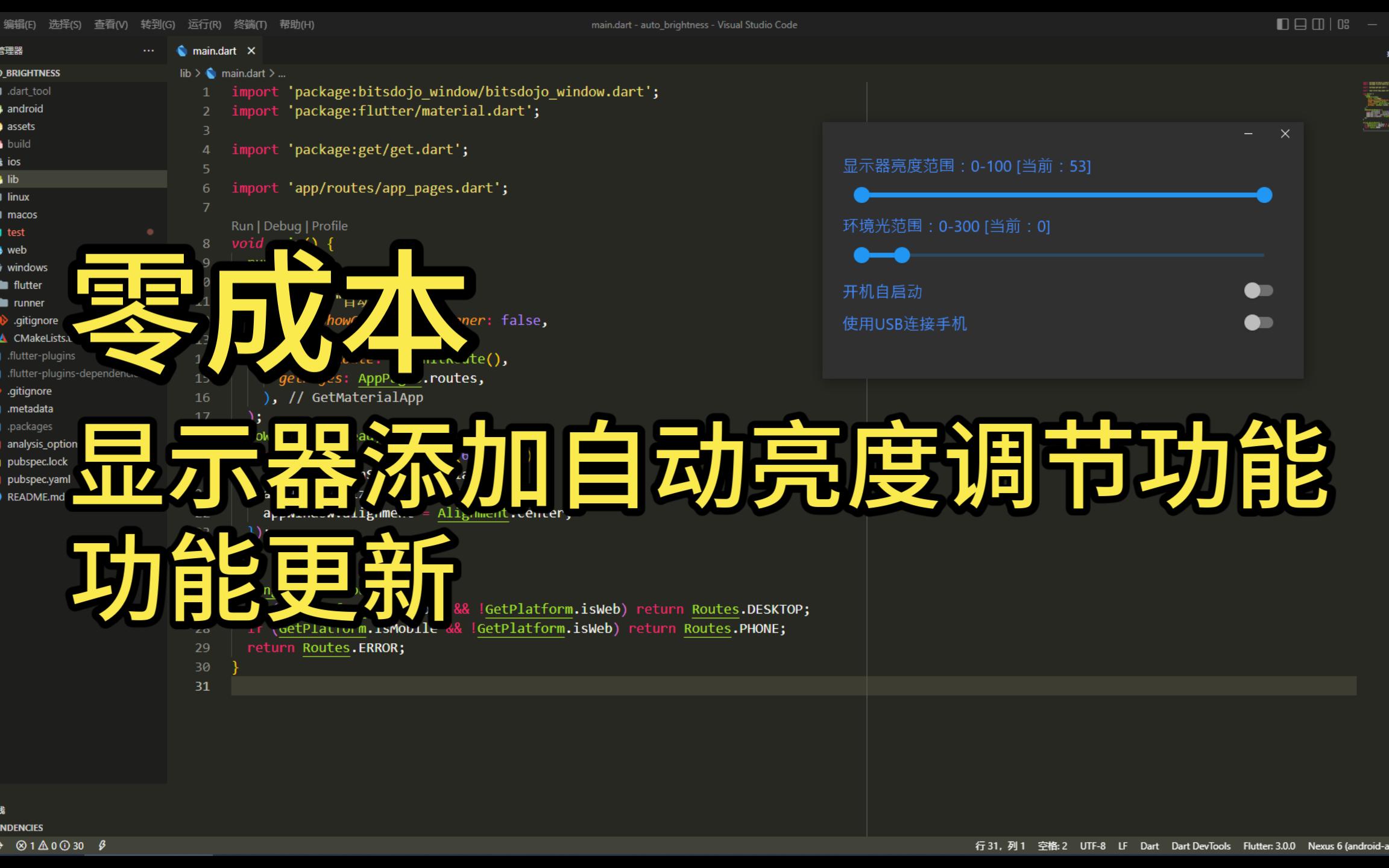This screenshot has height=868, width=1389.
Task: Turn on 使用USB连接手机 toggle
Action: 1258,323
